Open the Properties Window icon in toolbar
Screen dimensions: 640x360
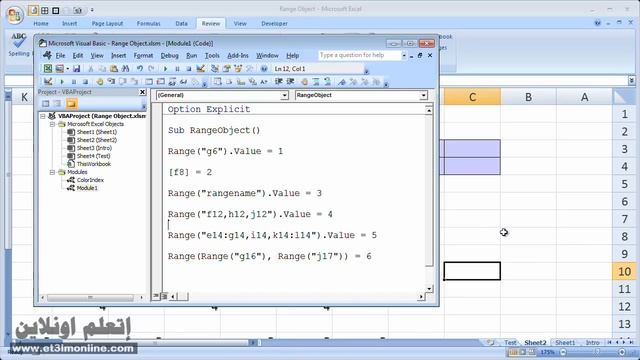227,69
